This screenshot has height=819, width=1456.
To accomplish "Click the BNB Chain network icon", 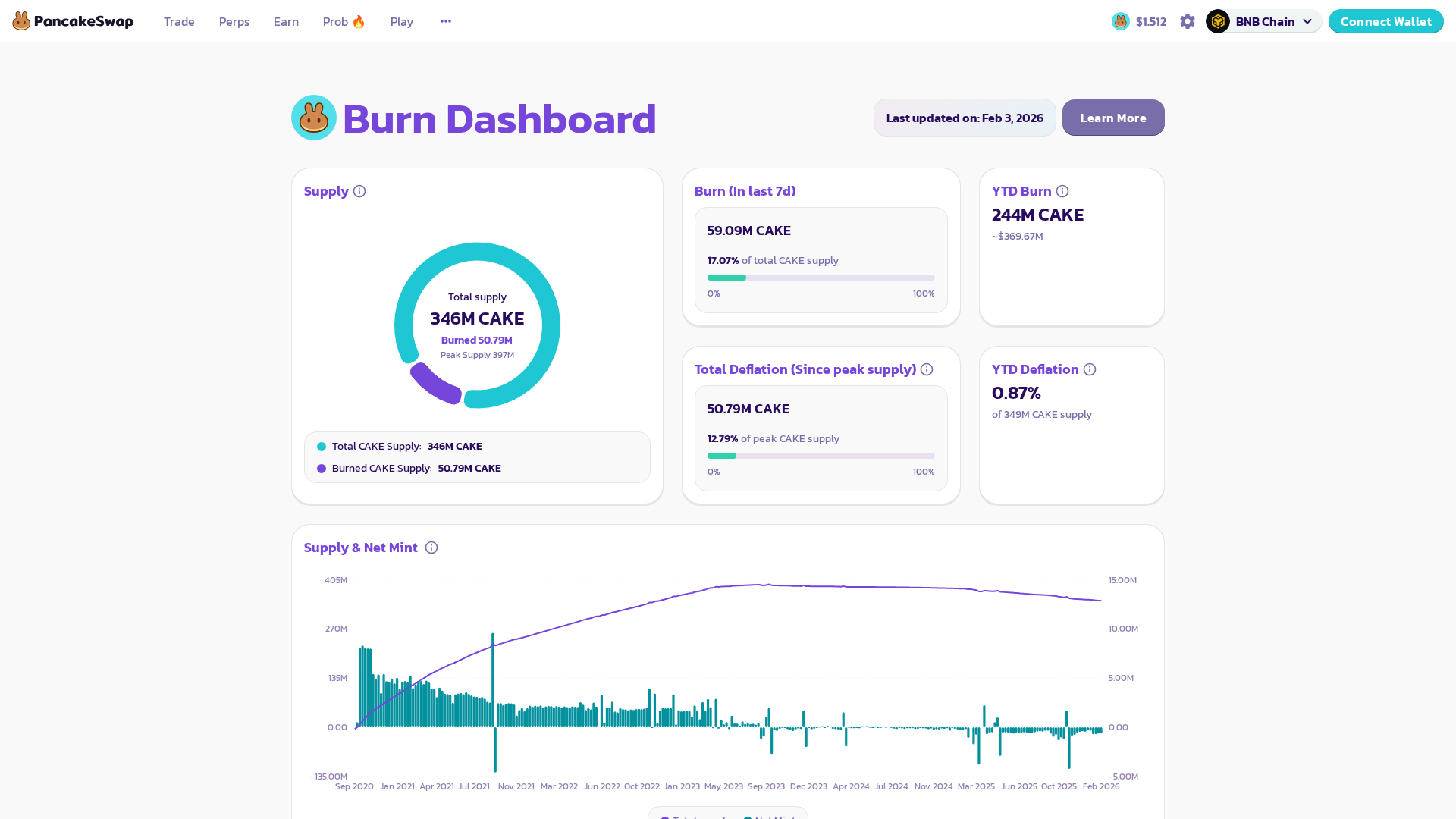I will [x=1218, y=21].
